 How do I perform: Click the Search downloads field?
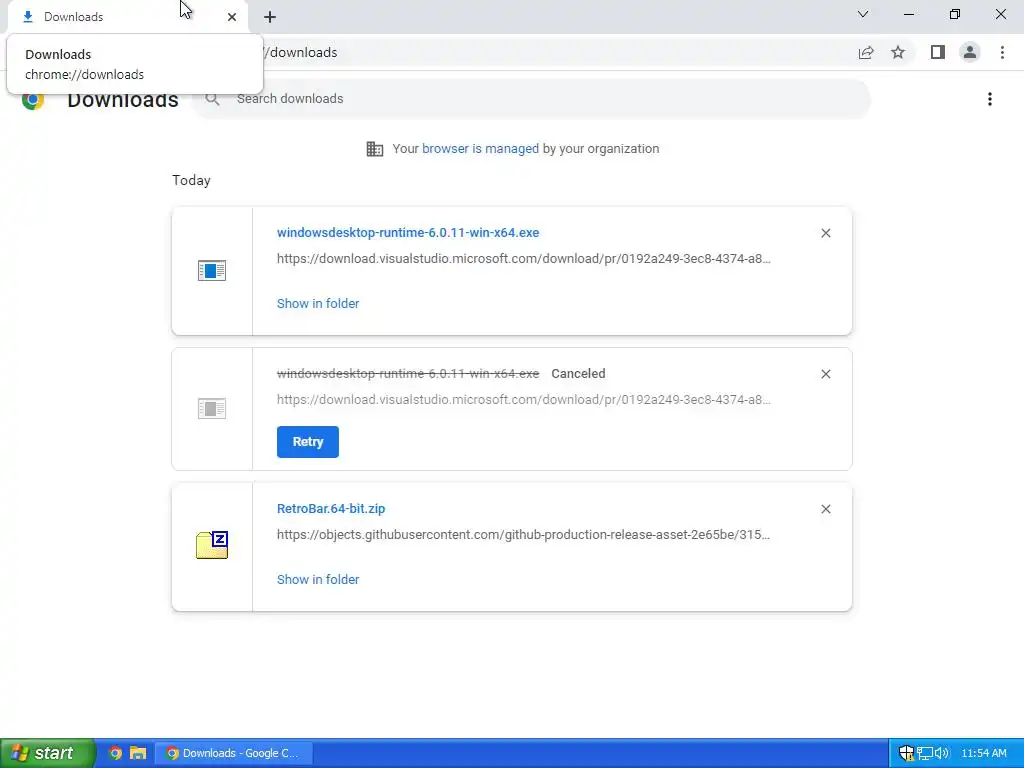[x=532, y=99]
